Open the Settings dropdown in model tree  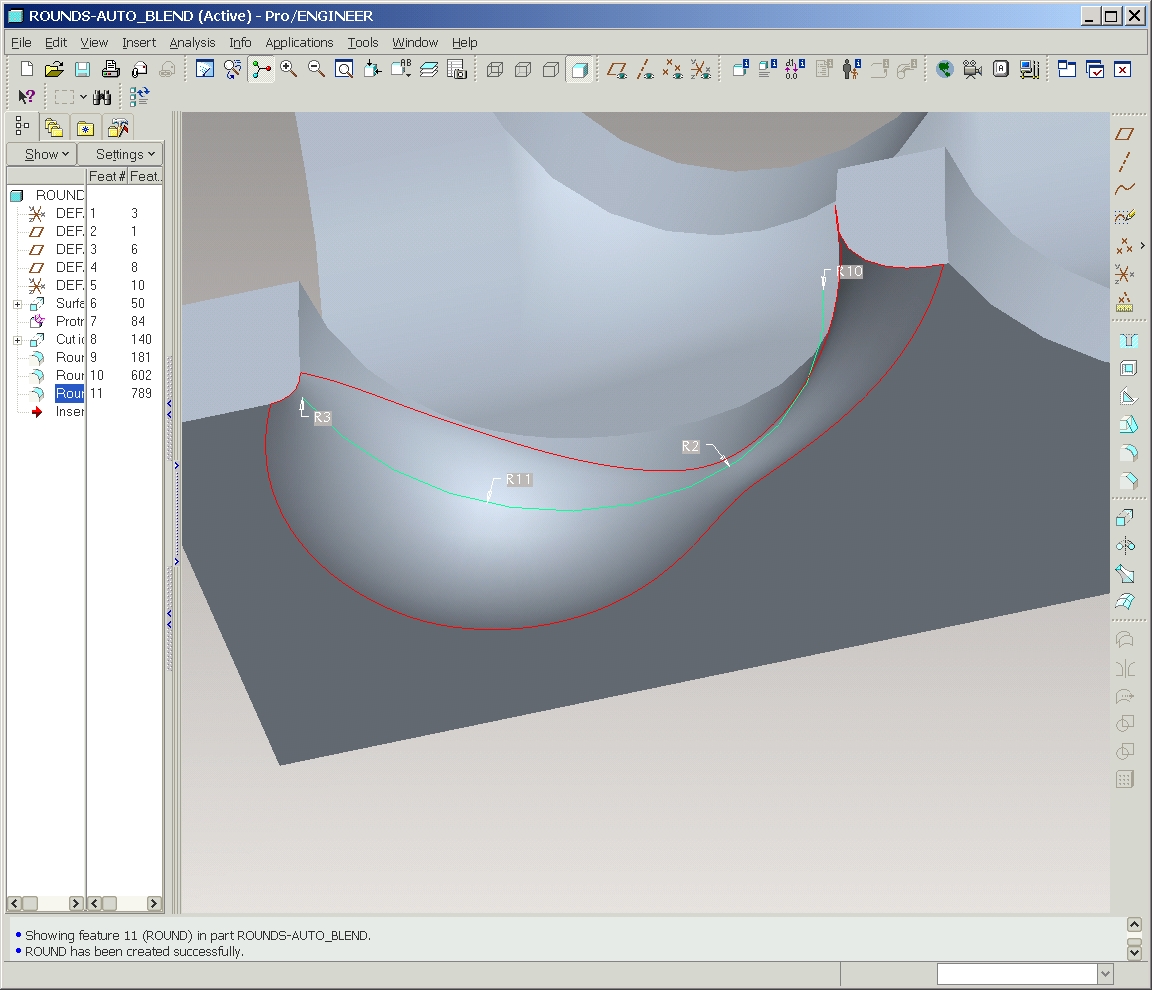pos(122,154)
